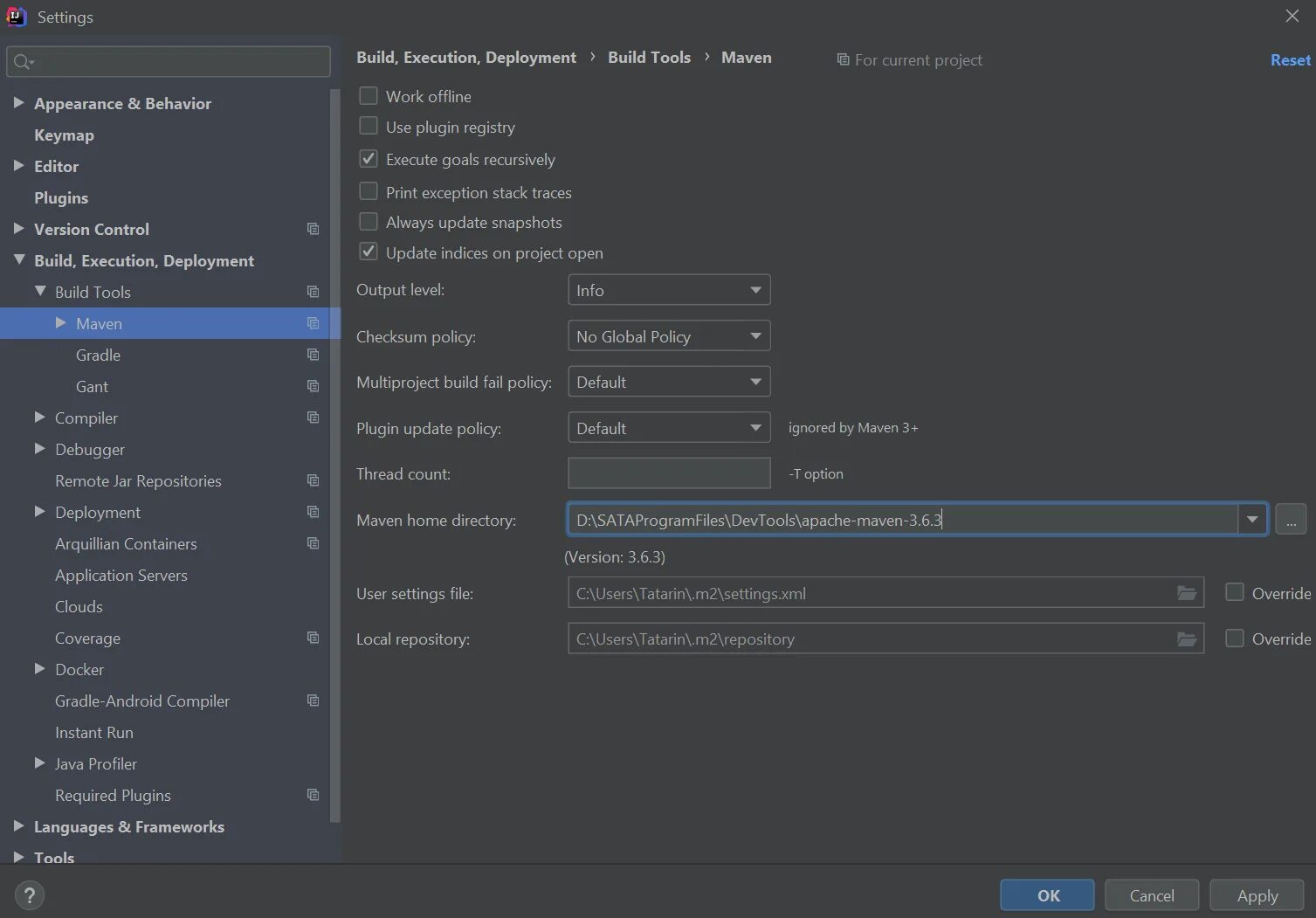Click the project-level icon beside Remote Jar Repositories
1316x918 pixels.
pyautogui.click(x=313, y=480)
